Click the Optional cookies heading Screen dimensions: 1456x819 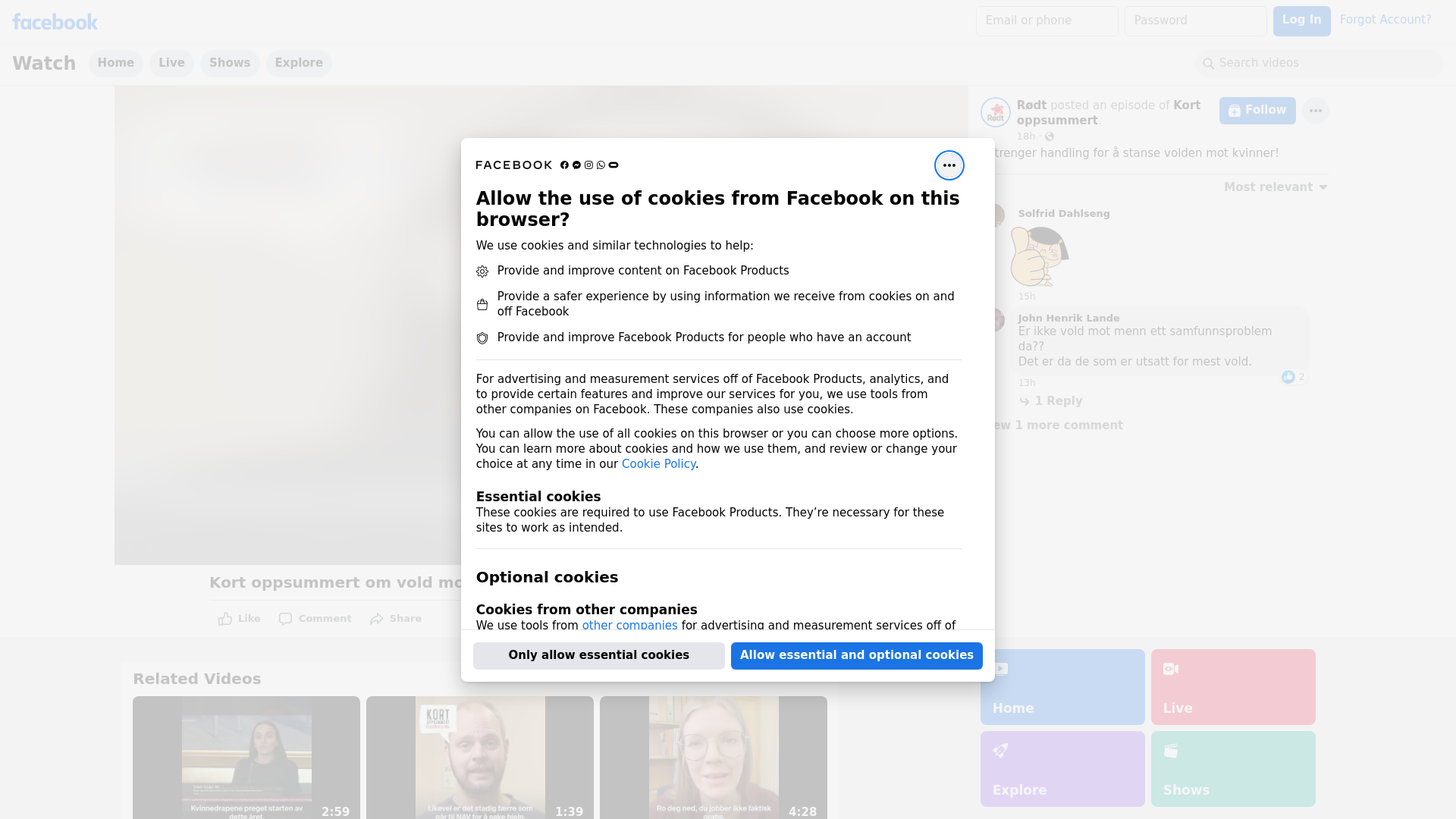pos(547,577)
